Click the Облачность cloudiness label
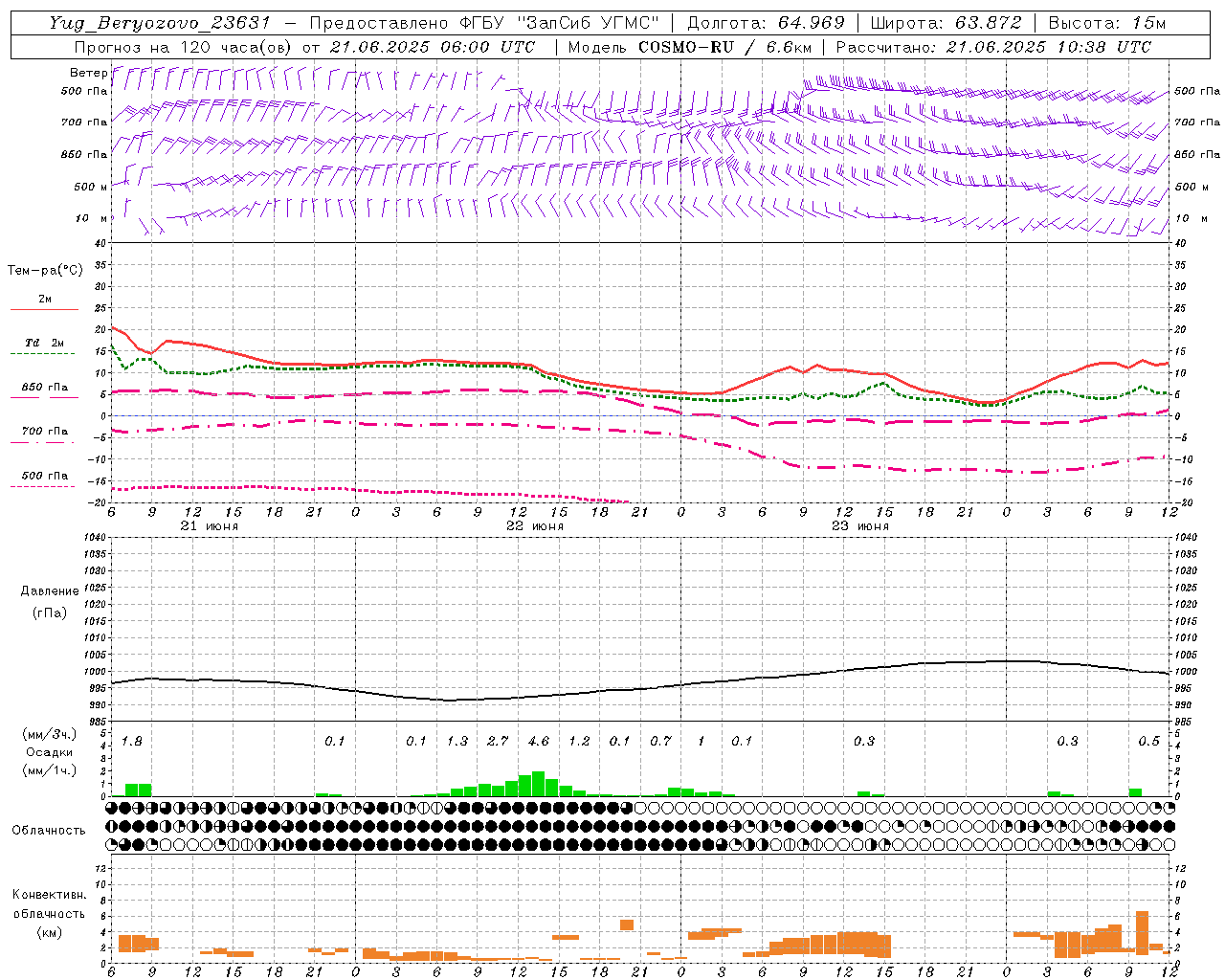The image size is (1225, 980). tap(49, 830)
